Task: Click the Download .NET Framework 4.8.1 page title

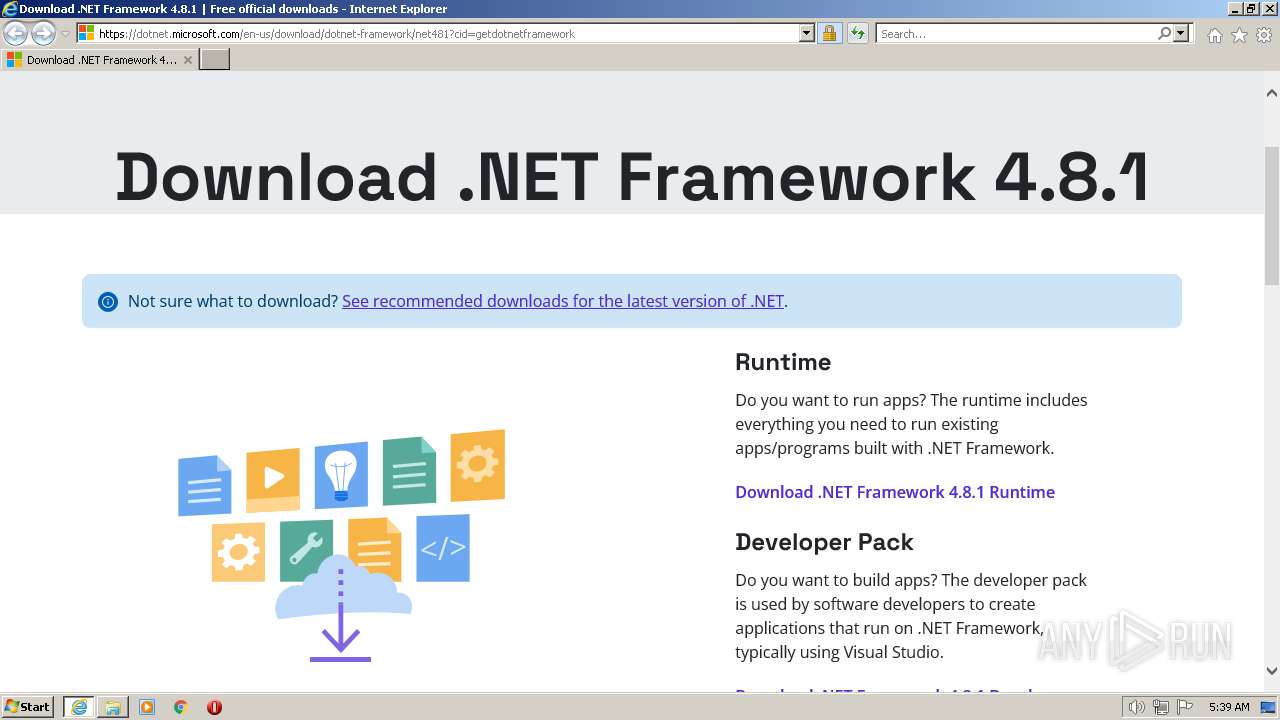Action: point(631,177)
